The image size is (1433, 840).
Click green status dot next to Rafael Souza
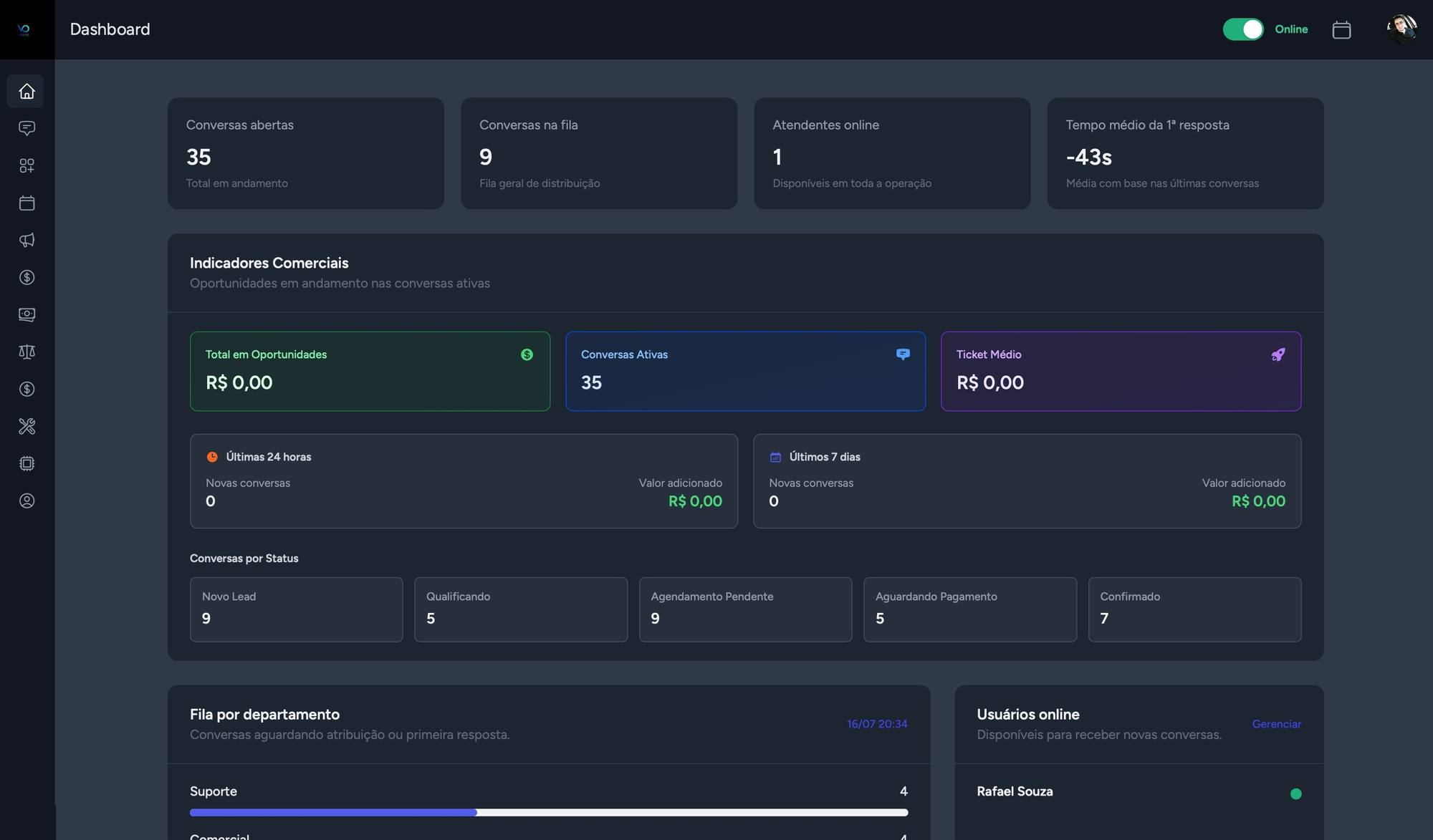coord(1295,793)
